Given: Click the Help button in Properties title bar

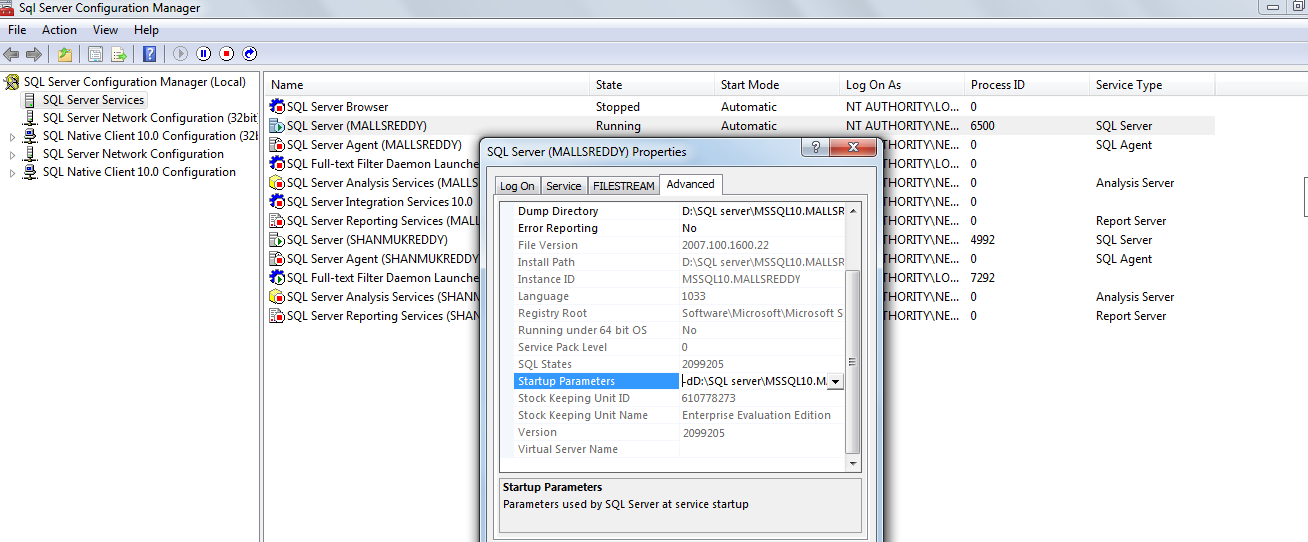Looking at the screenshot, I should coord(816,148).
